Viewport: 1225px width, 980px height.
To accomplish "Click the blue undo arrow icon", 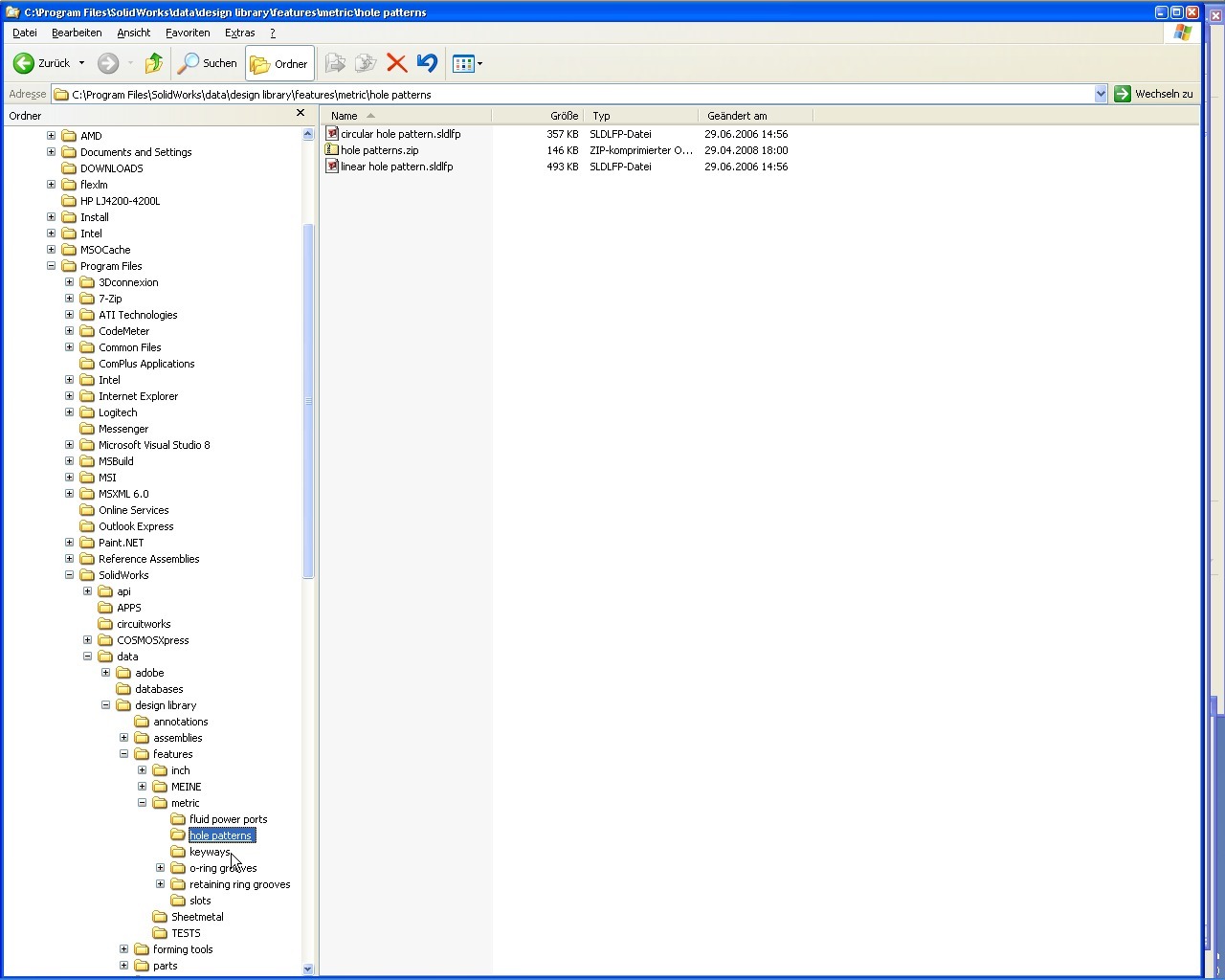I will click(427, 63).
